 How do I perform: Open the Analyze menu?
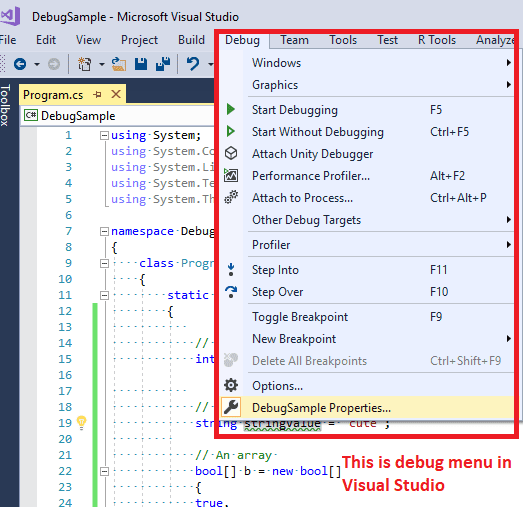(x=495, y=40)
